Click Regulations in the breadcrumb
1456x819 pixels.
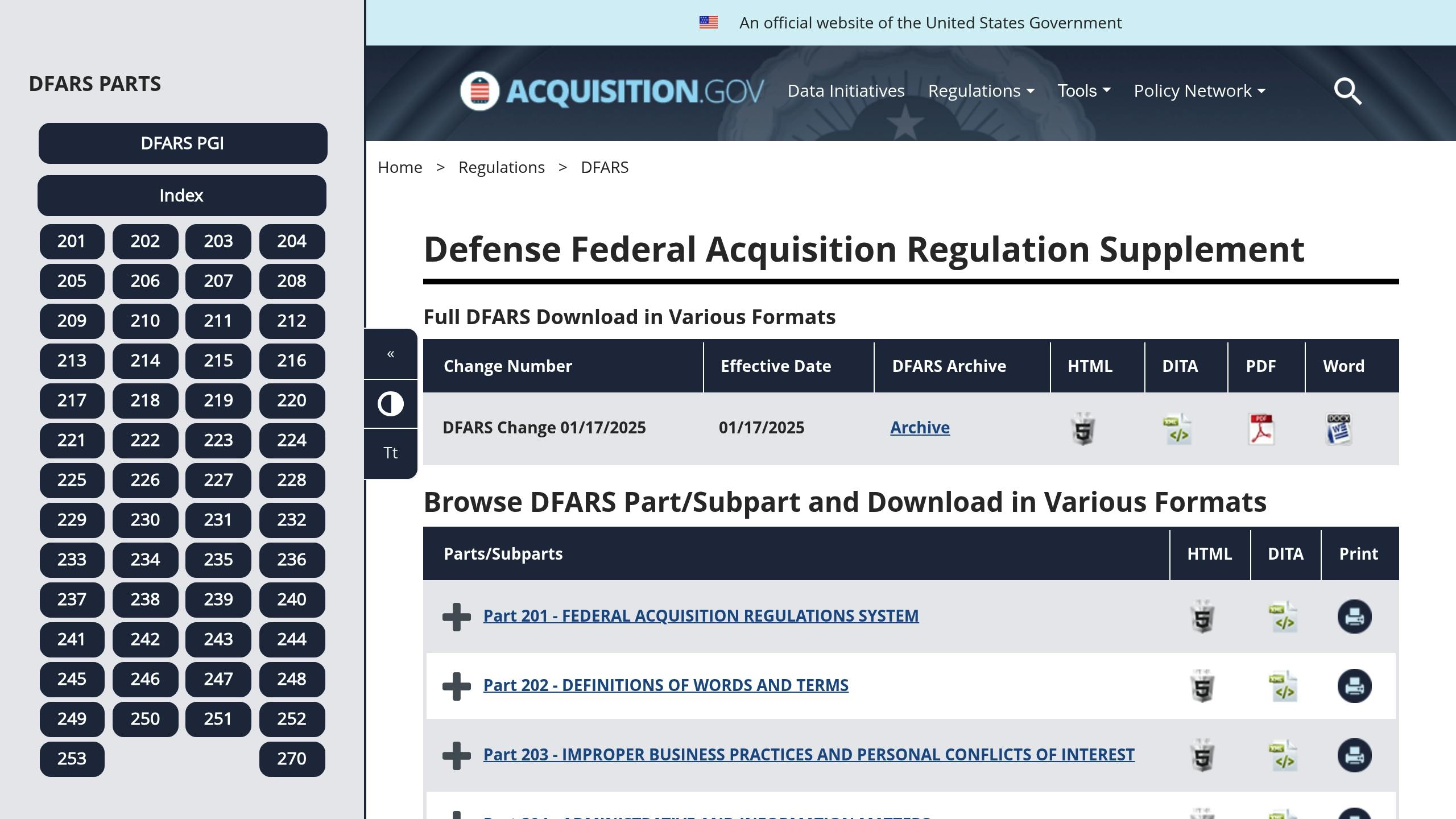coord(501,167)
